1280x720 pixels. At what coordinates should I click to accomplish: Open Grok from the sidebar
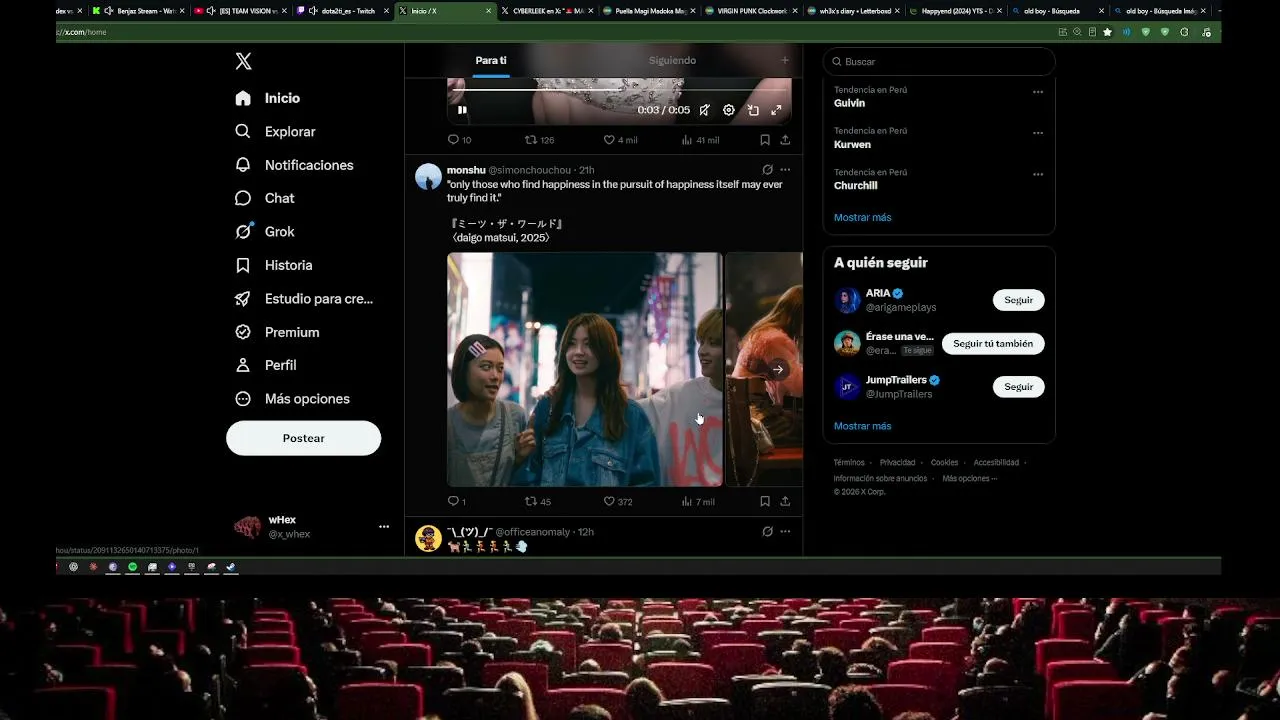click(265, 231)
